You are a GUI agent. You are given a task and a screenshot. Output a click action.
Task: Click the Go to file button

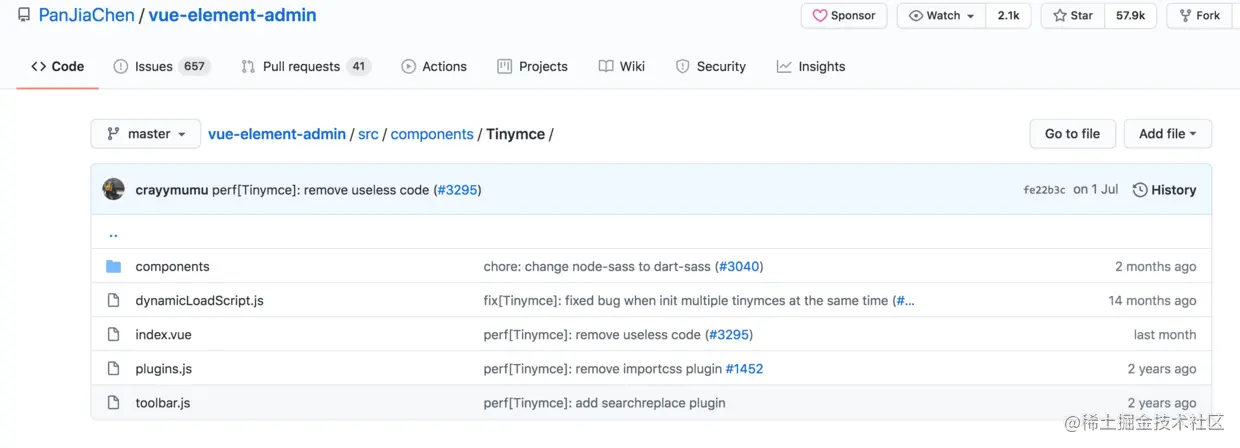point(1072,134)
